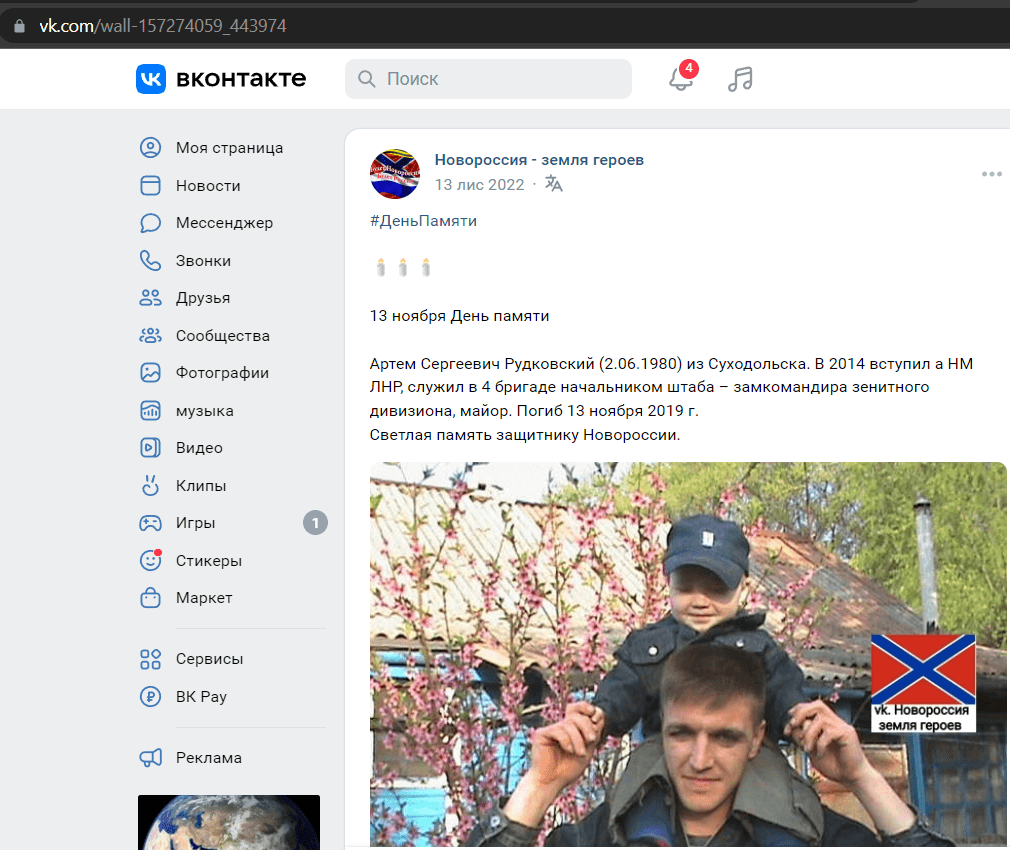
Task: Click the site lock icon in address bar
Action: 19,26
